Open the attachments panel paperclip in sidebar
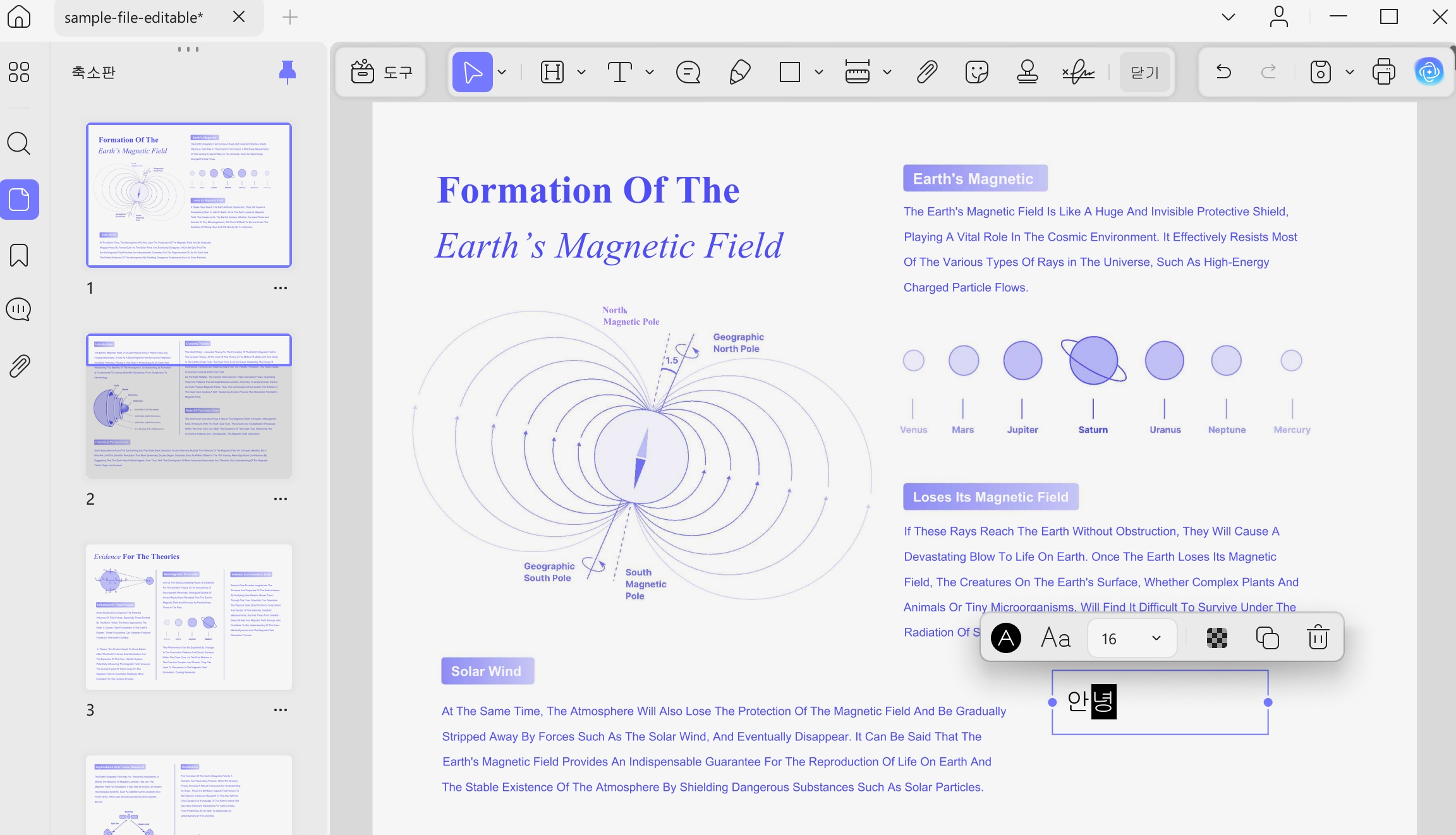Viewport: 1456px width, 835px height. tap(19, 366)
